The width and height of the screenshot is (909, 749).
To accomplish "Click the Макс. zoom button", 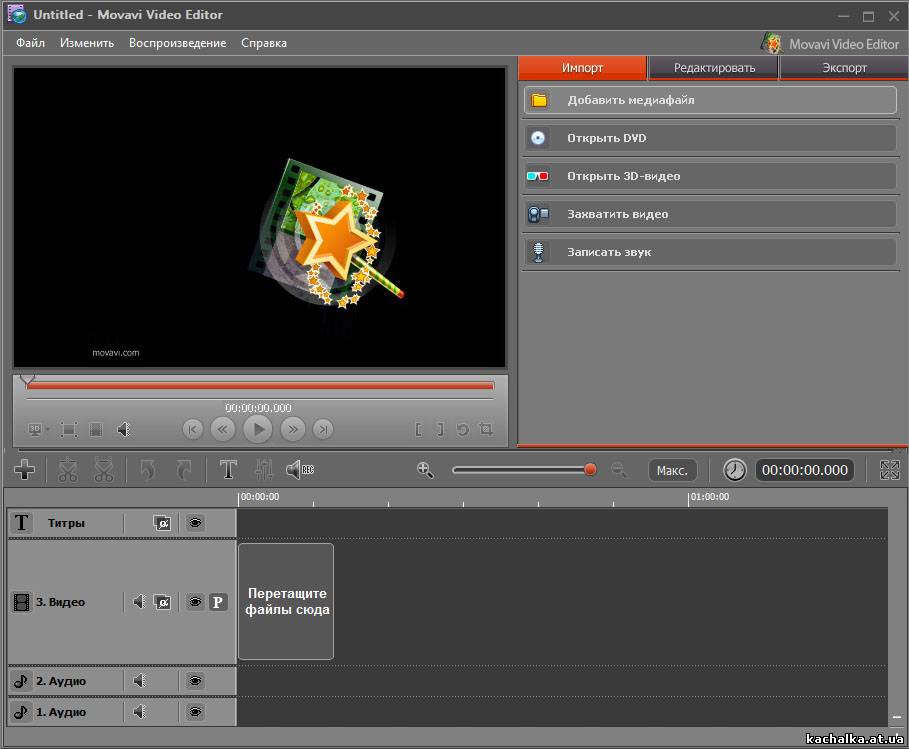I will click(672, 470).
